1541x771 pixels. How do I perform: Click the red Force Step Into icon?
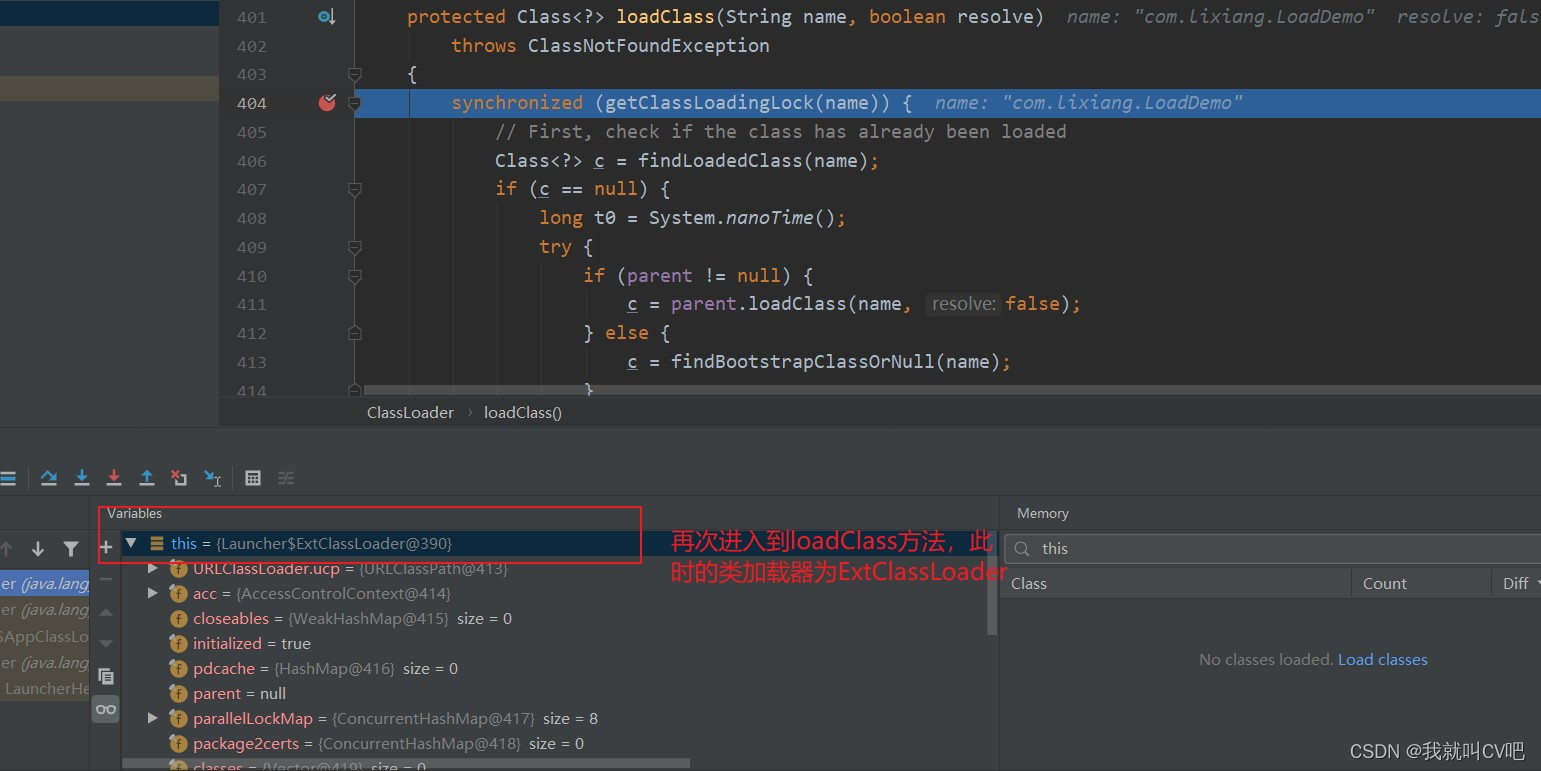point(114,478)
